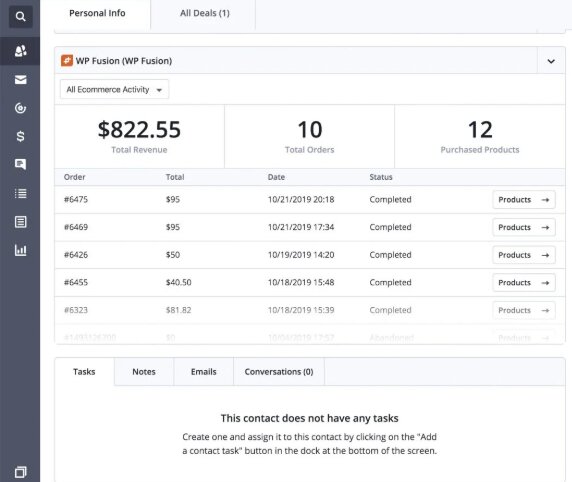The width and height of the screenshot is (572, 482).
Task: Click order number #6323
Action: click(x=76, y=311)
